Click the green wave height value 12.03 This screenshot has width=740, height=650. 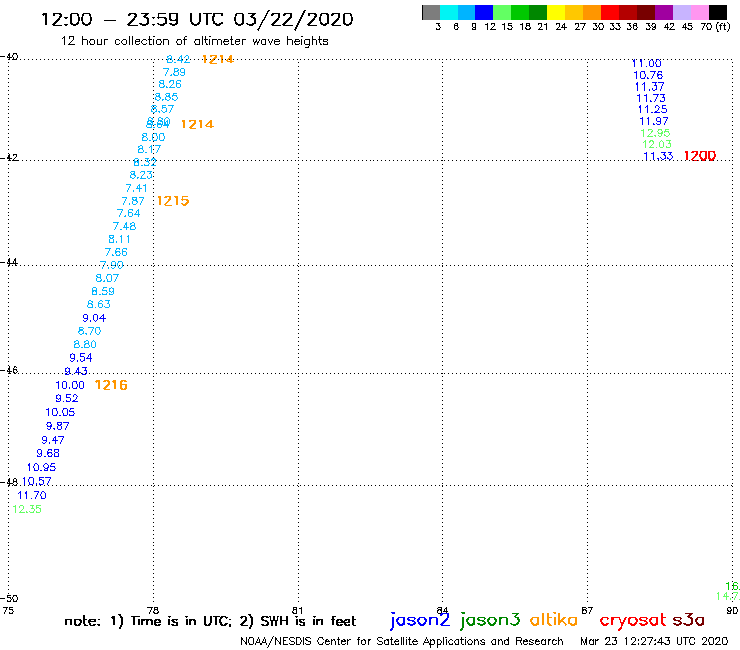tap(657, 144)
